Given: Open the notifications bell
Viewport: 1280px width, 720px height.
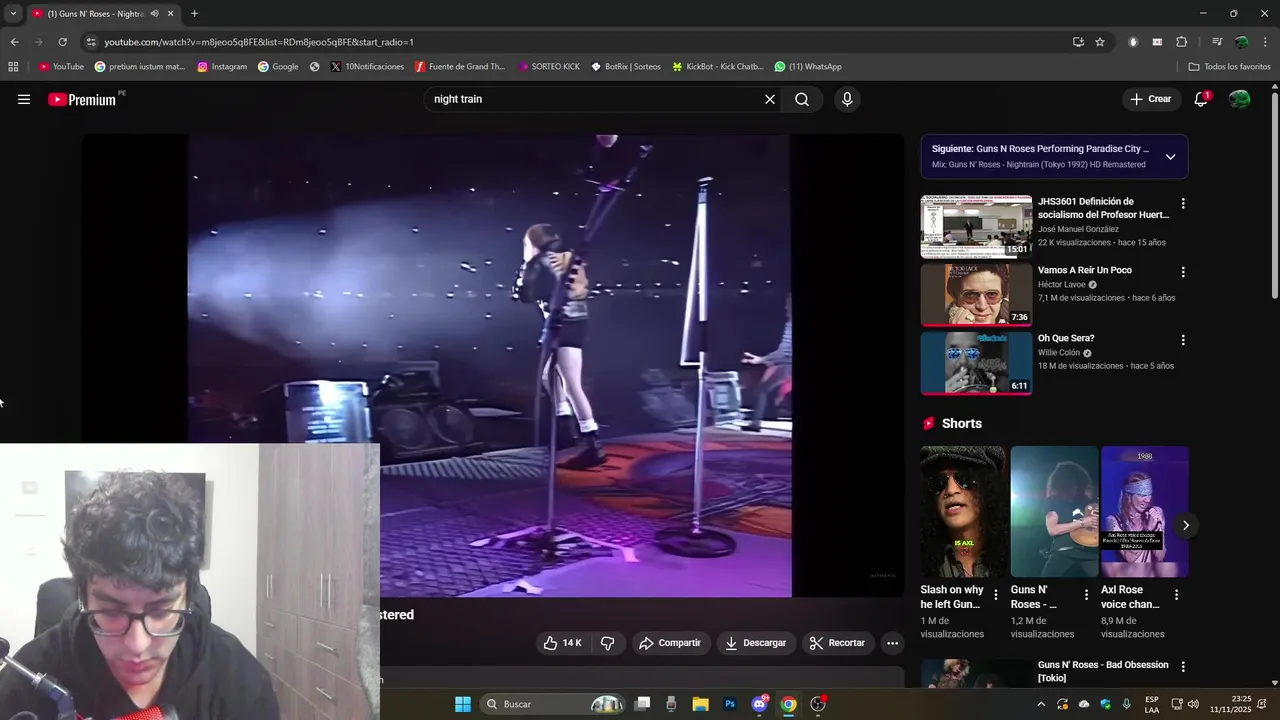Looking at the screenshot, I should pyautogui.click(x=1201, y=99).
